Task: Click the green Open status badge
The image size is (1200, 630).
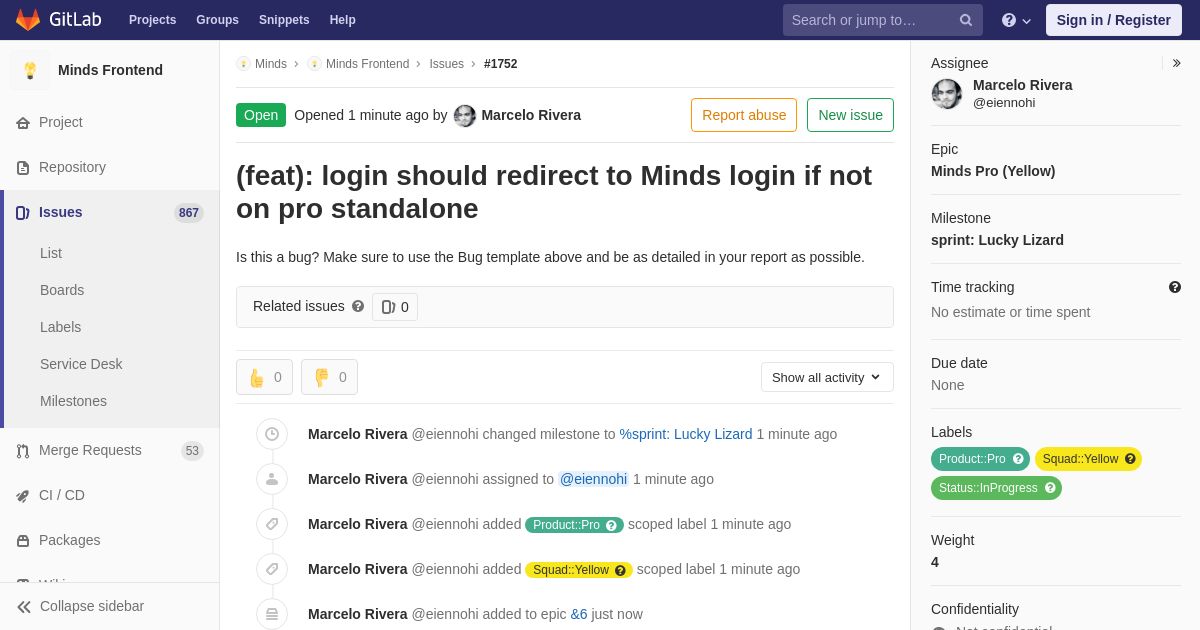Action: [x=261, y=115]
